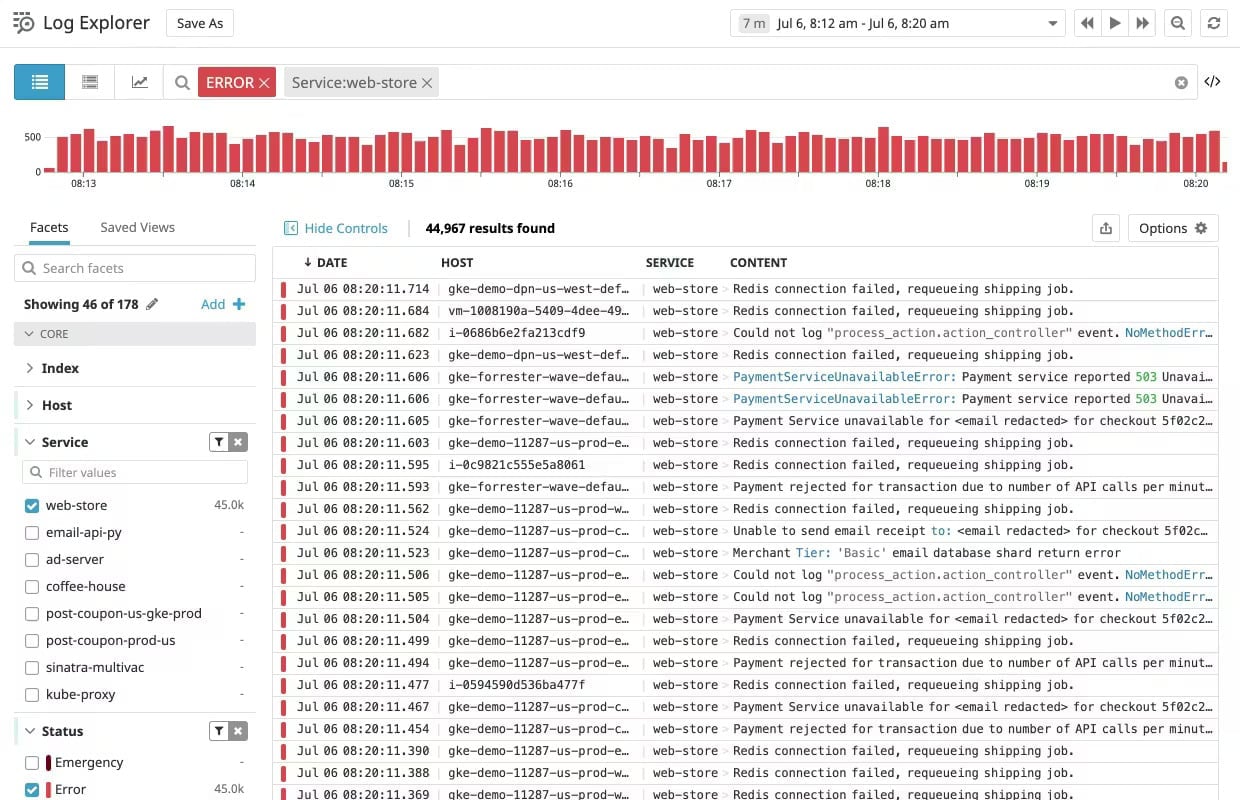1240x800 pixels.
Task: Check the kube-proxy service
Action: [x=32, y=695]
